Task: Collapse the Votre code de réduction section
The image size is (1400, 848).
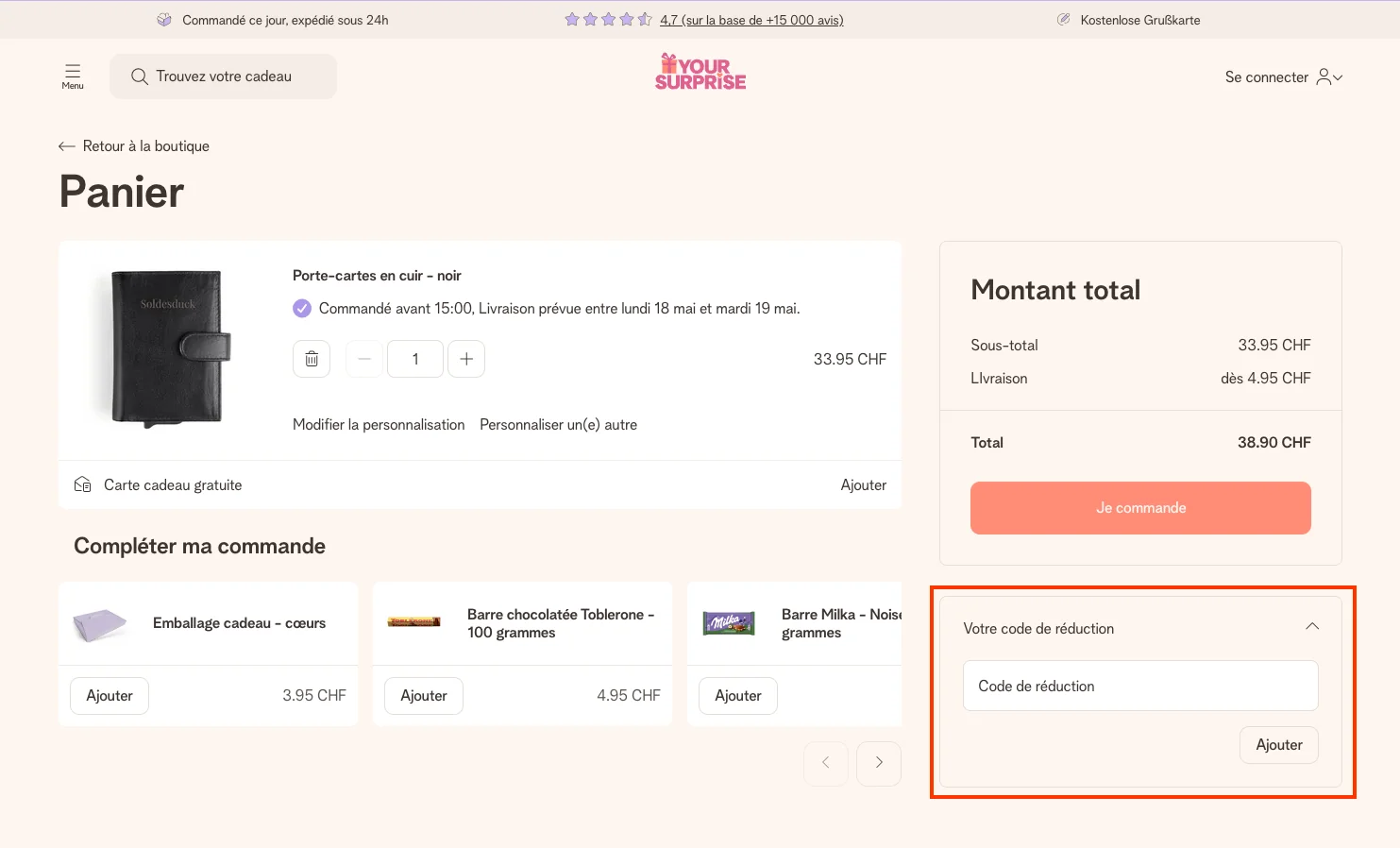Action: coord(1312,627)
